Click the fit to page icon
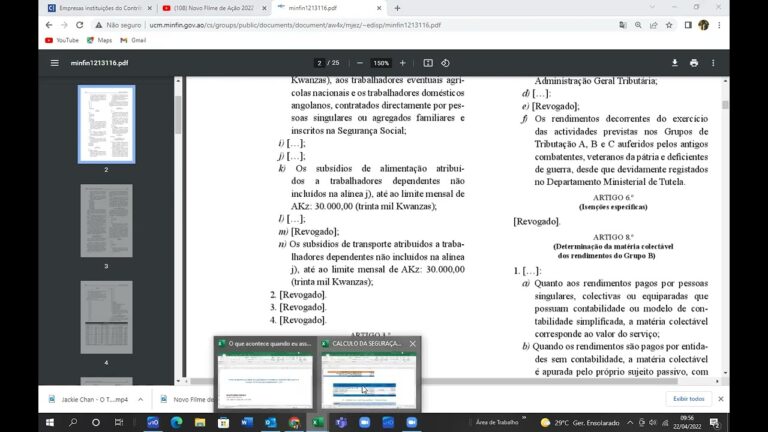 (x=428, y=63)
